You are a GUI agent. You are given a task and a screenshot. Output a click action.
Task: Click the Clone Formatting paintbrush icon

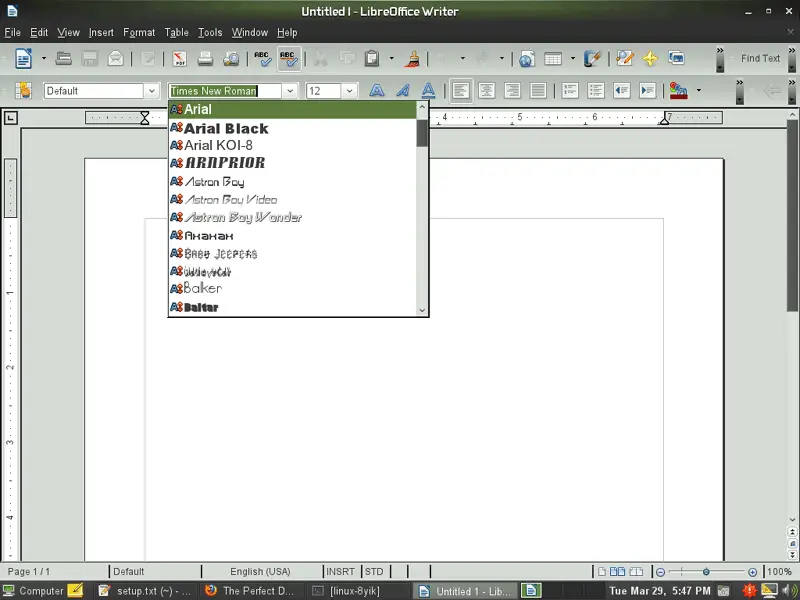[411, 59]
